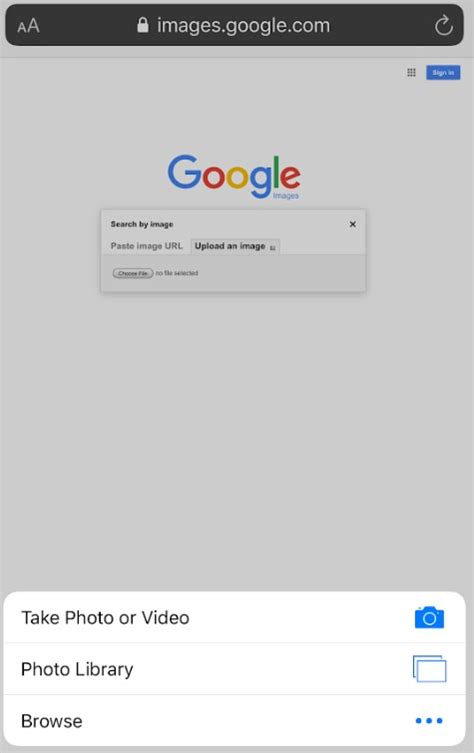The width and height of the screenshot is (474, 753).
Task: Switch to Paste image URL tab
Action: [146, 246]
